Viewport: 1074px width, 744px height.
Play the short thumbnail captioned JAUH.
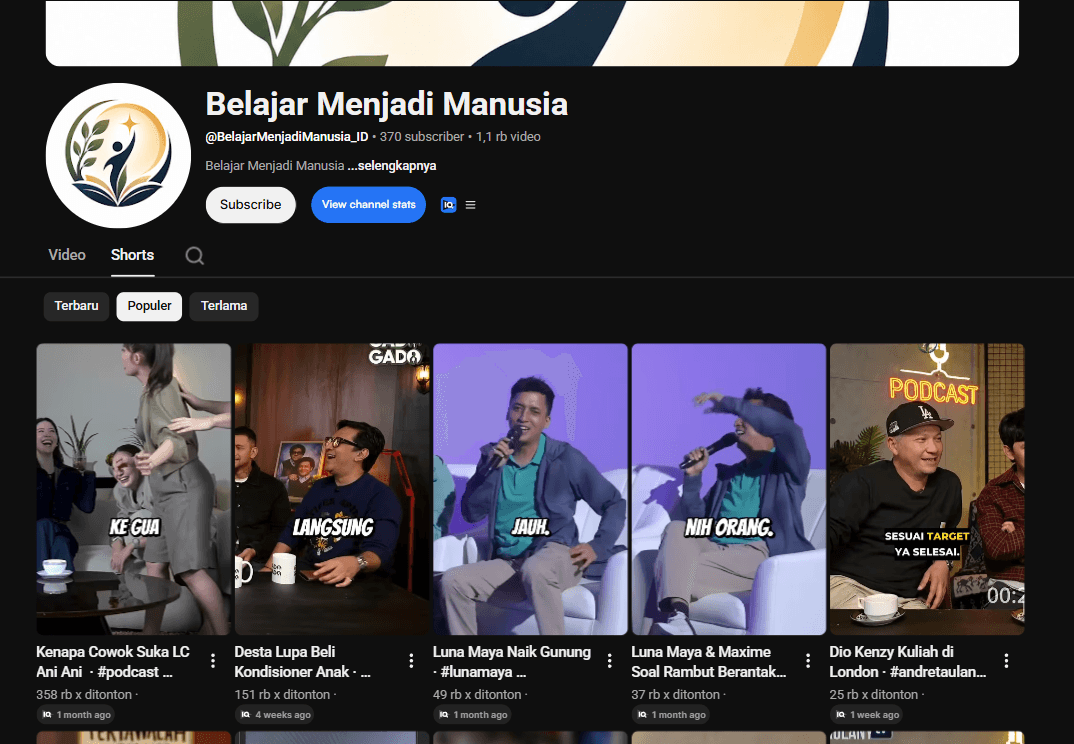530,489
